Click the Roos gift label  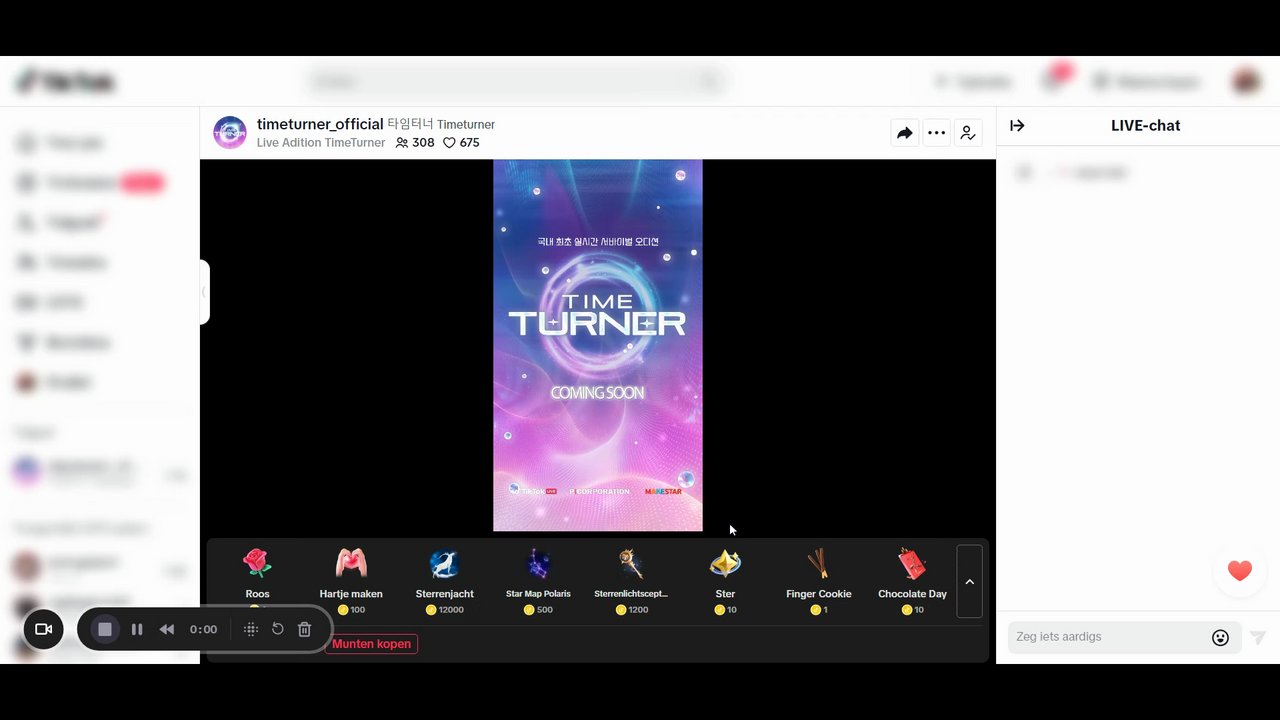(257, 594)
